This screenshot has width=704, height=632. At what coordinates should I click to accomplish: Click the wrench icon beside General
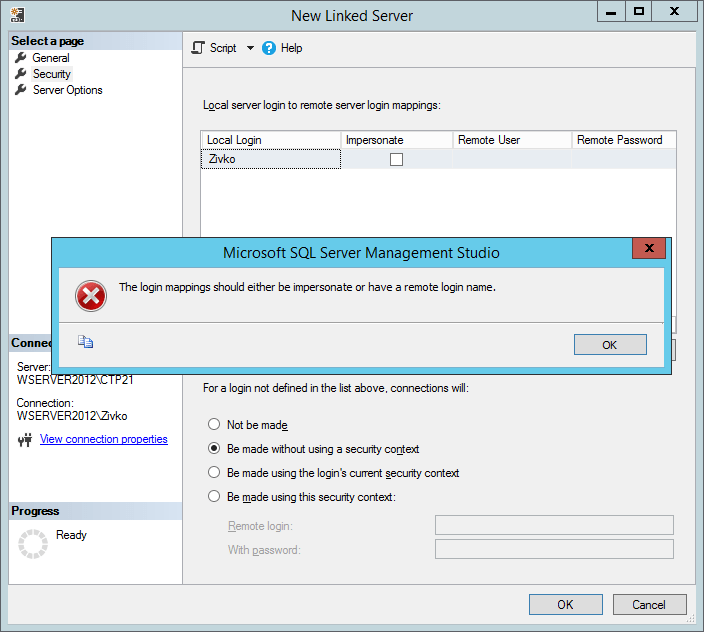[x=21, y=57]
